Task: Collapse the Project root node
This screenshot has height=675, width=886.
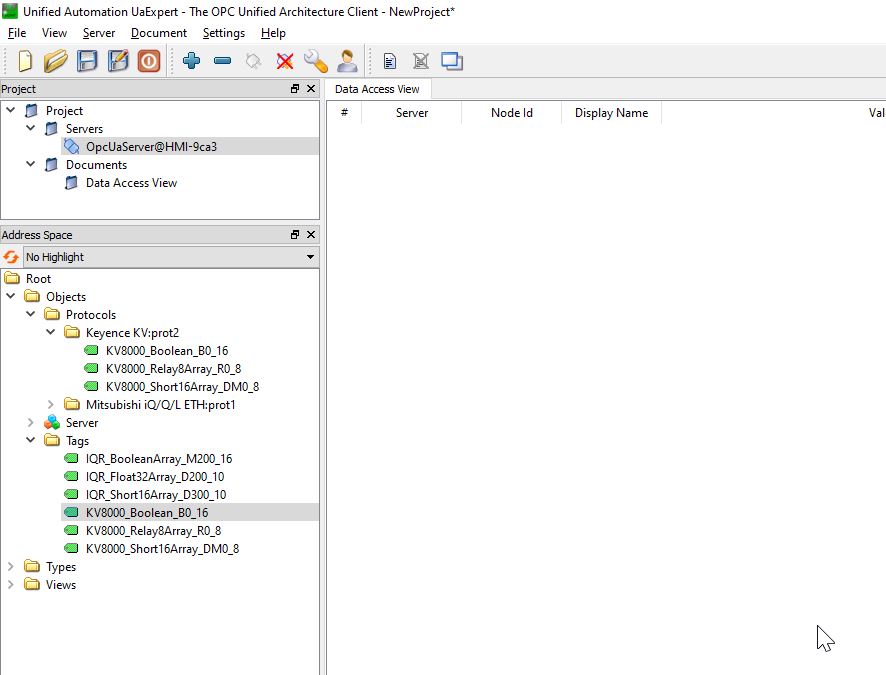Action: click(x=11, y=110)
